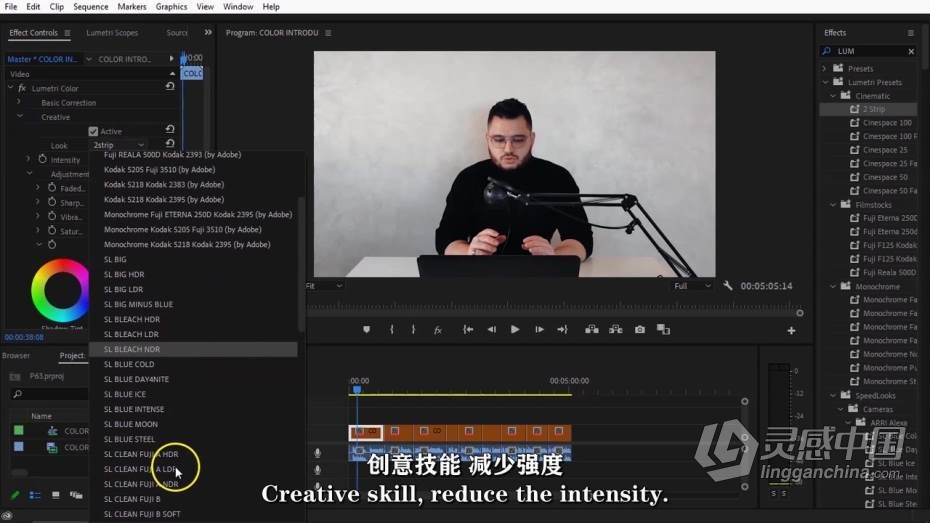Click the Extract button
The width and height of the screenshot is (930, 523).
point(616,330)
